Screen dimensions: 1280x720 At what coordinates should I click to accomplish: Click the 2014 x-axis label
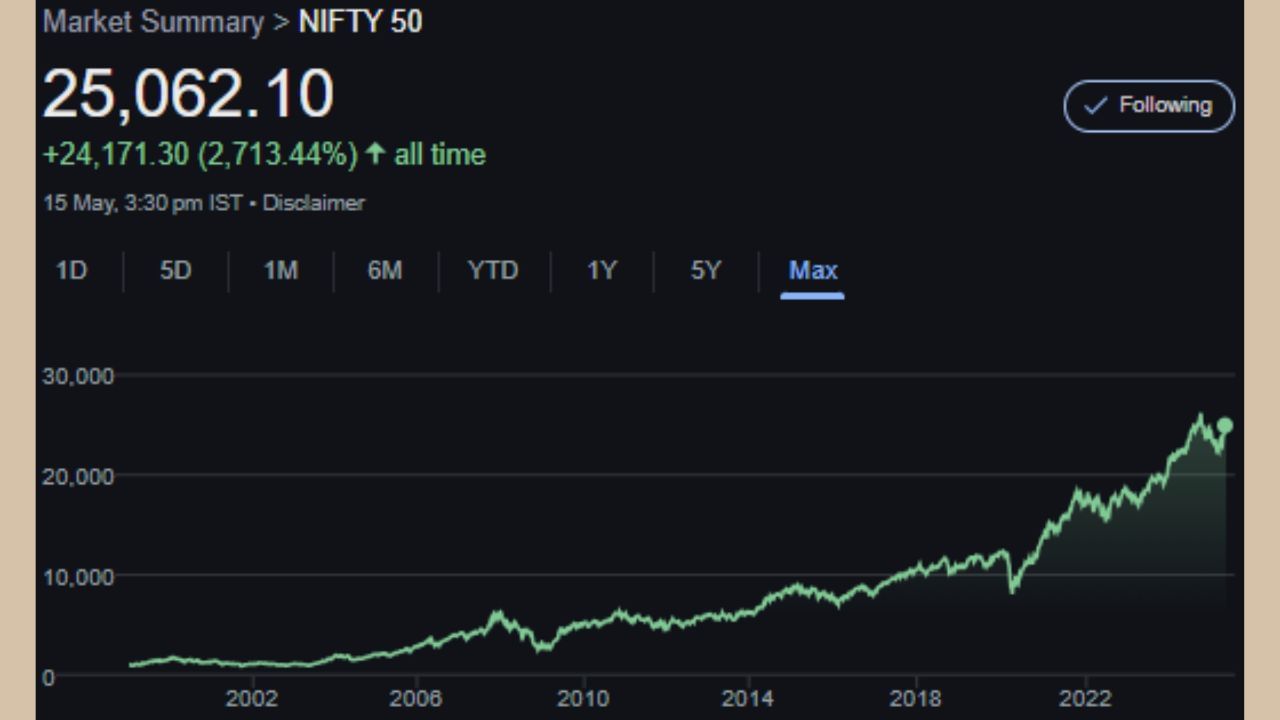point(749,697)
